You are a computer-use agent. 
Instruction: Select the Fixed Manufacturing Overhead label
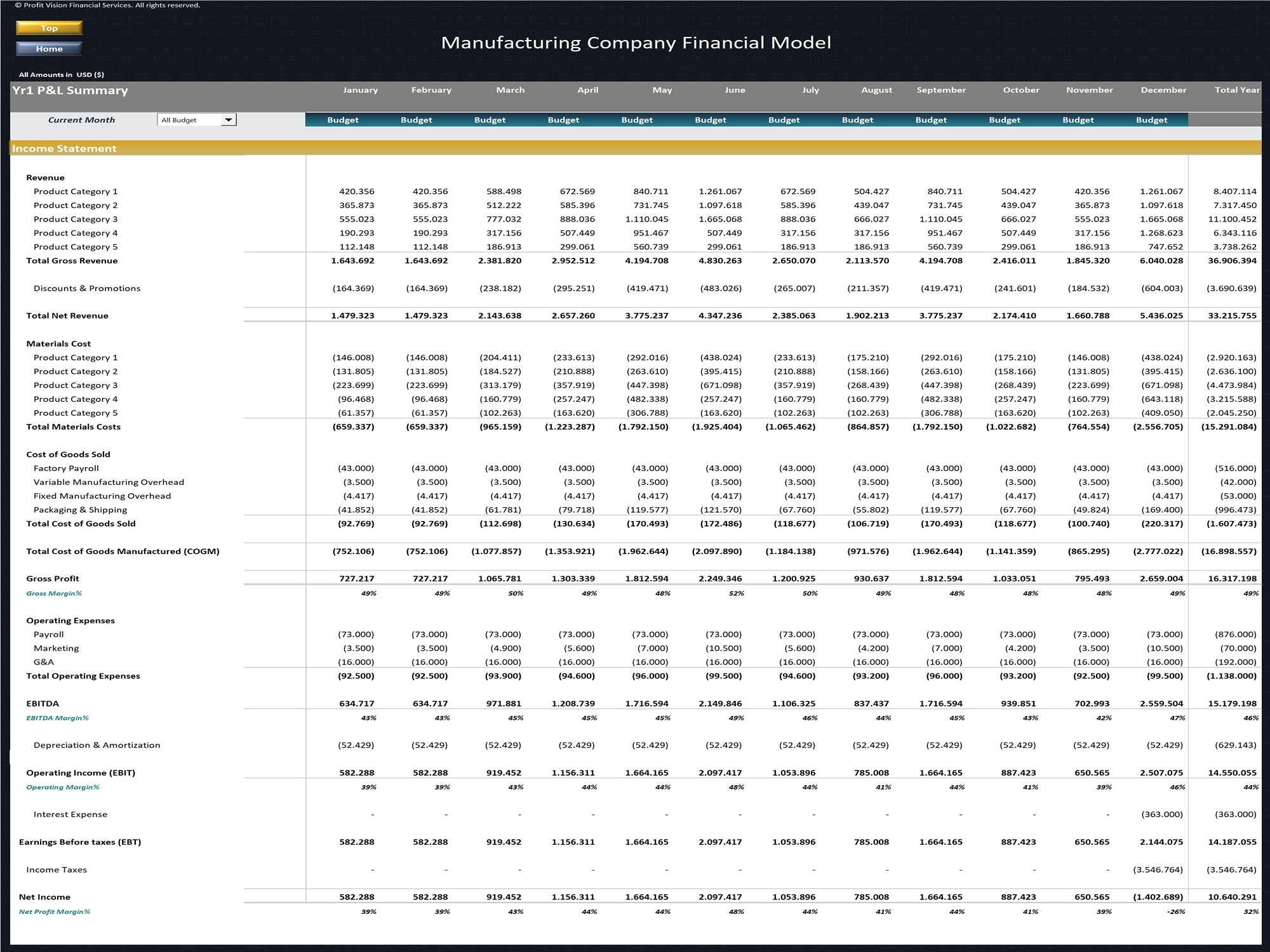point(102,496)
